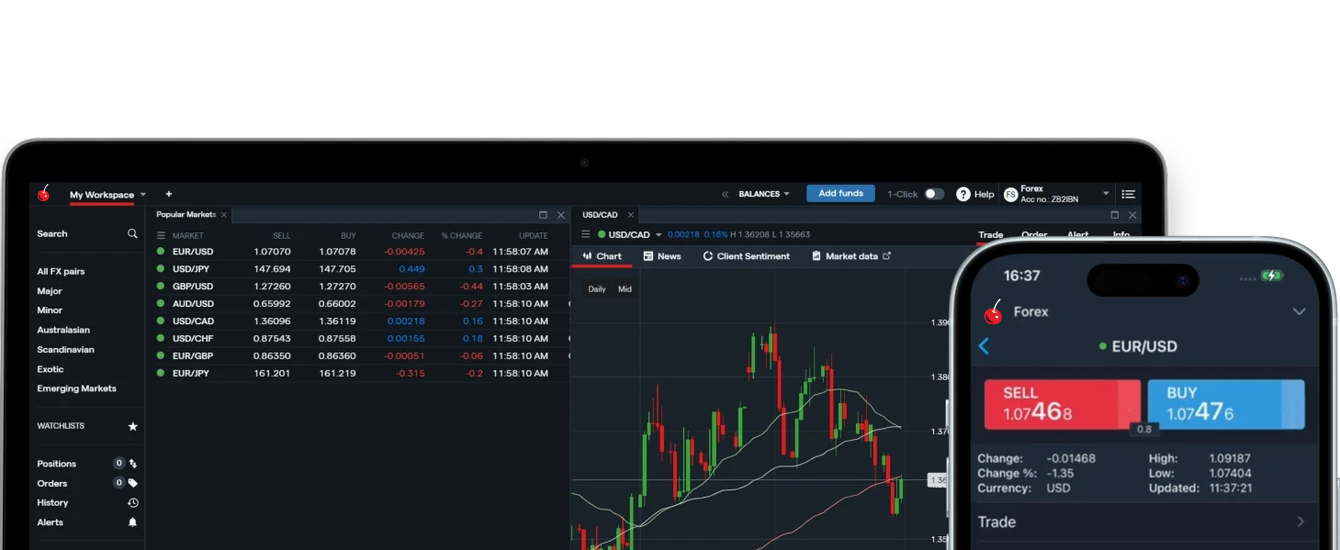Tap the red SELL button on phone
1340x550 pixels.
tap(1062, 404)
